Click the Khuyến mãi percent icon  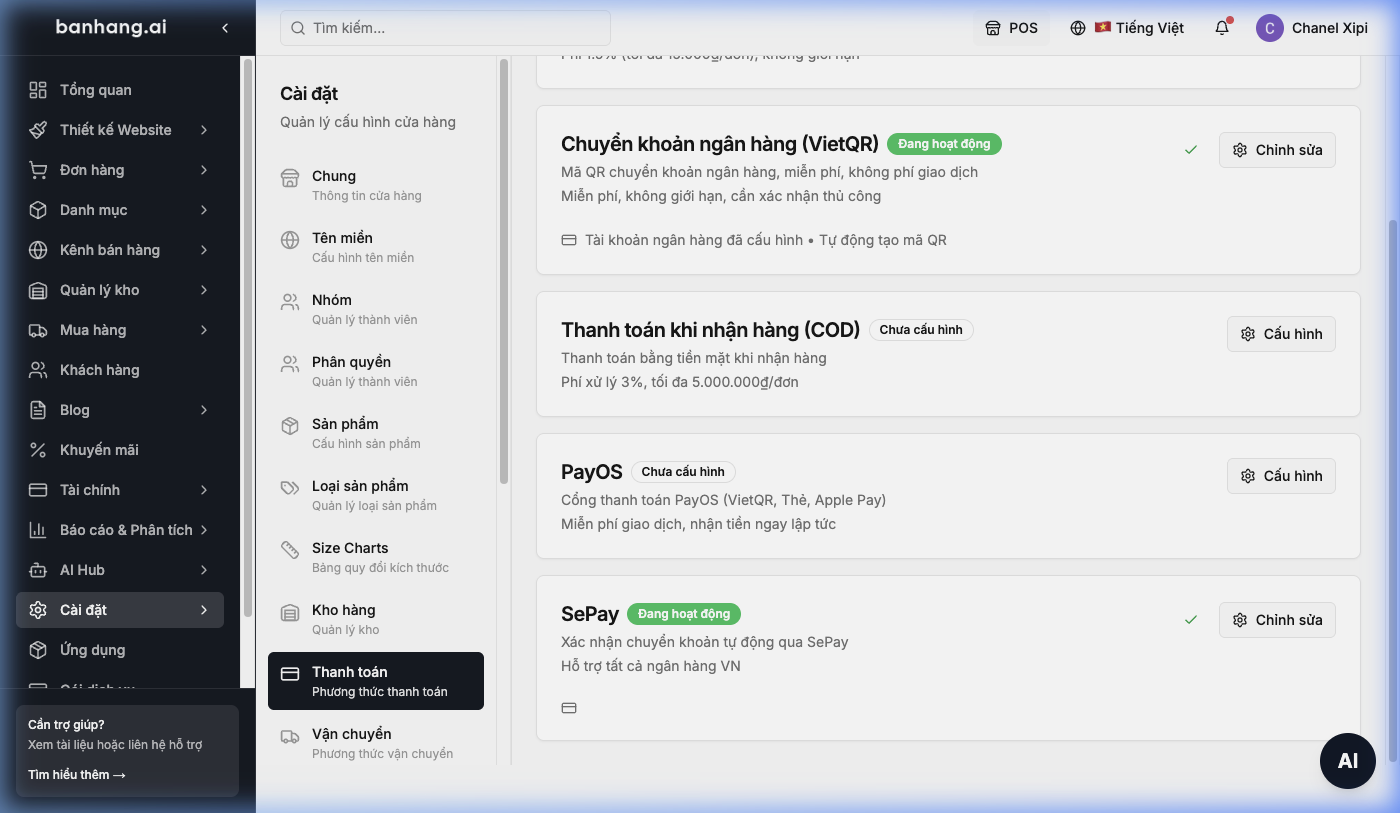38,450
